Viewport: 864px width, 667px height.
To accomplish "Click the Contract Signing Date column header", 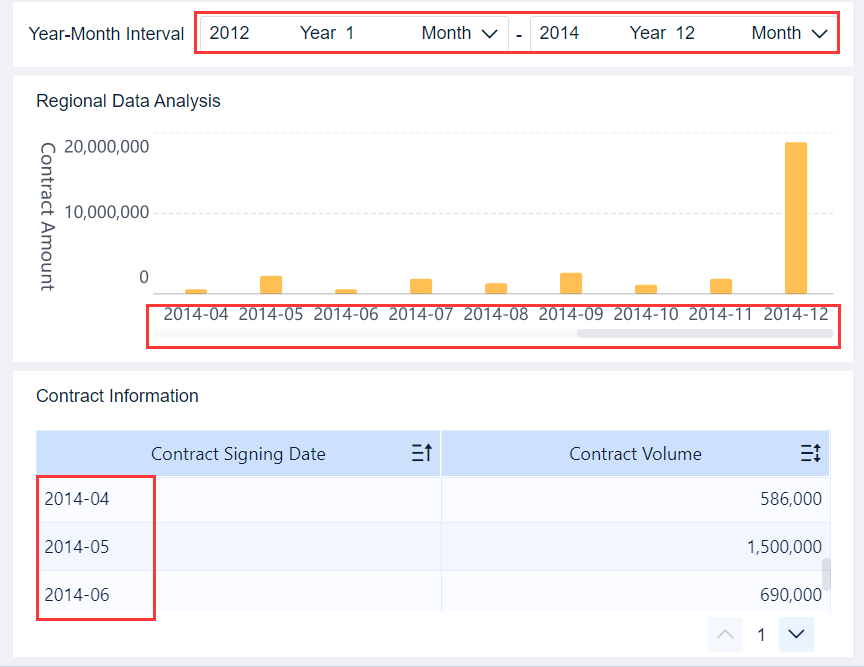I will coord(238,454).
